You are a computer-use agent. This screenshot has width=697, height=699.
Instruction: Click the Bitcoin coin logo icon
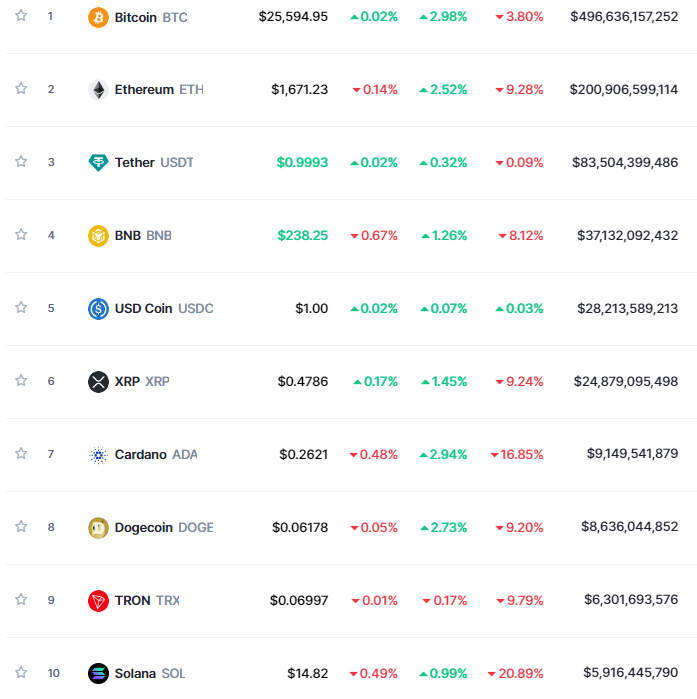[x=98, y=17]
